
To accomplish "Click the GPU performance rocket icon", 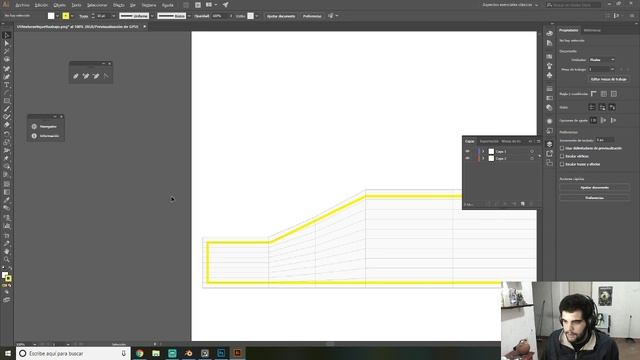I will point(225,5).
